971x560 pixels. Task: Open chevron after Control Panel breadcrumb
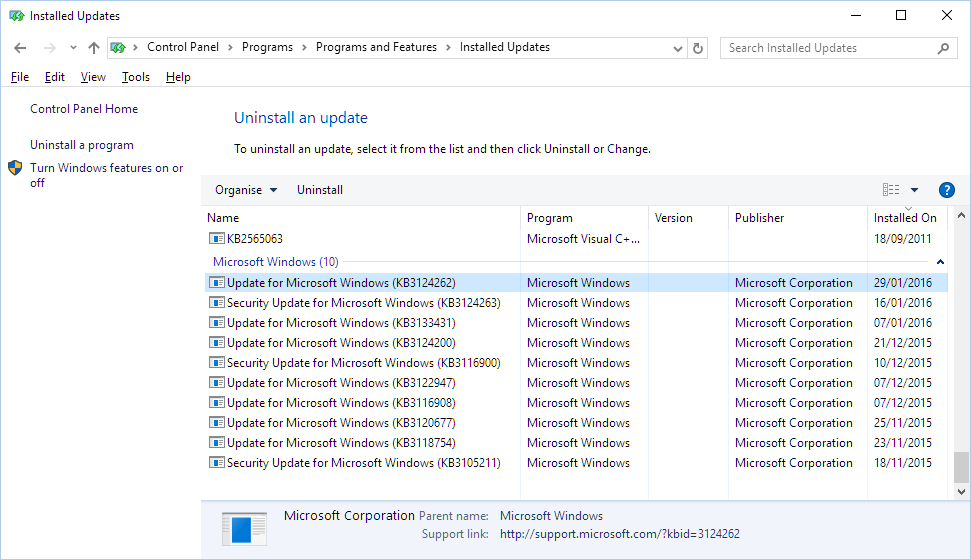click(230, 48)
